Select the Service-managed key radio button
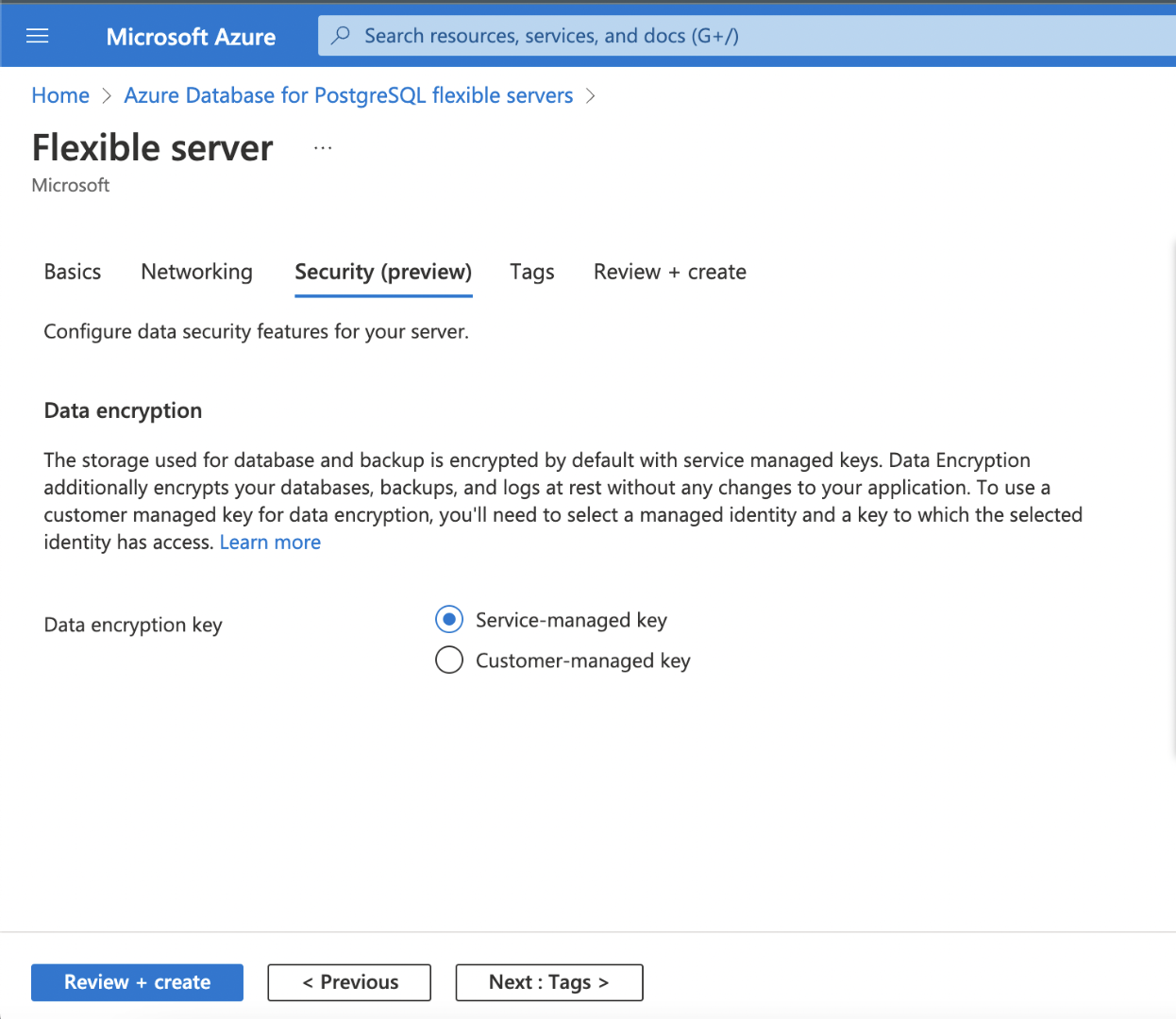The height and width of the screenshot is (1019, 1176). 449,620
